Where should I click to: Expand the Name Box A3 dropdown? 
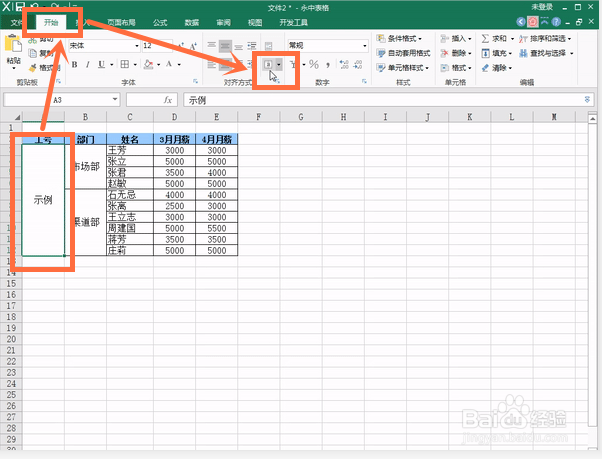click(115, 99)
